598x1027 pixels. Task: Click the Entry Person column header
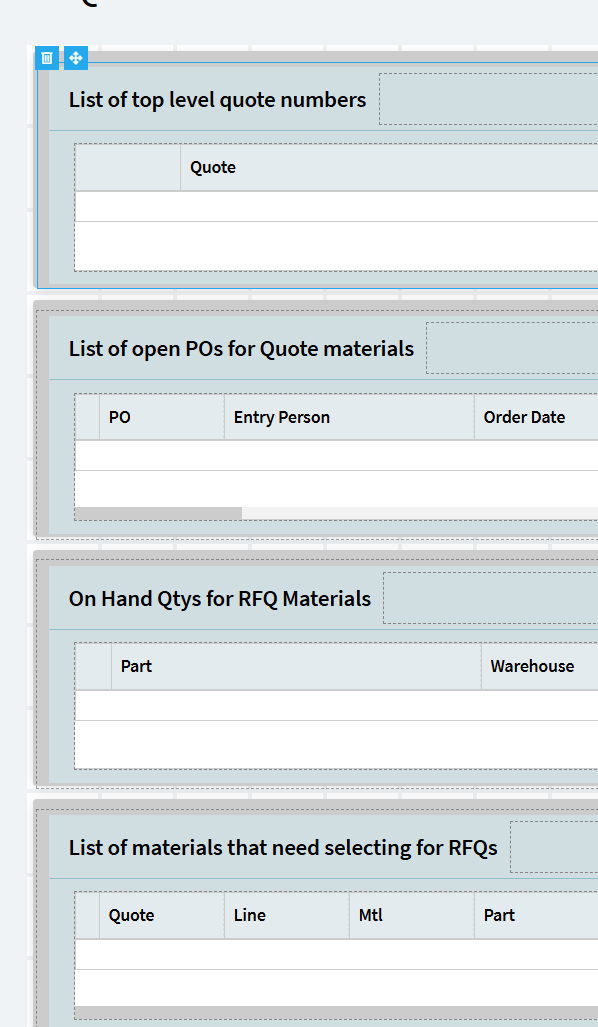(x=349, y=417)
